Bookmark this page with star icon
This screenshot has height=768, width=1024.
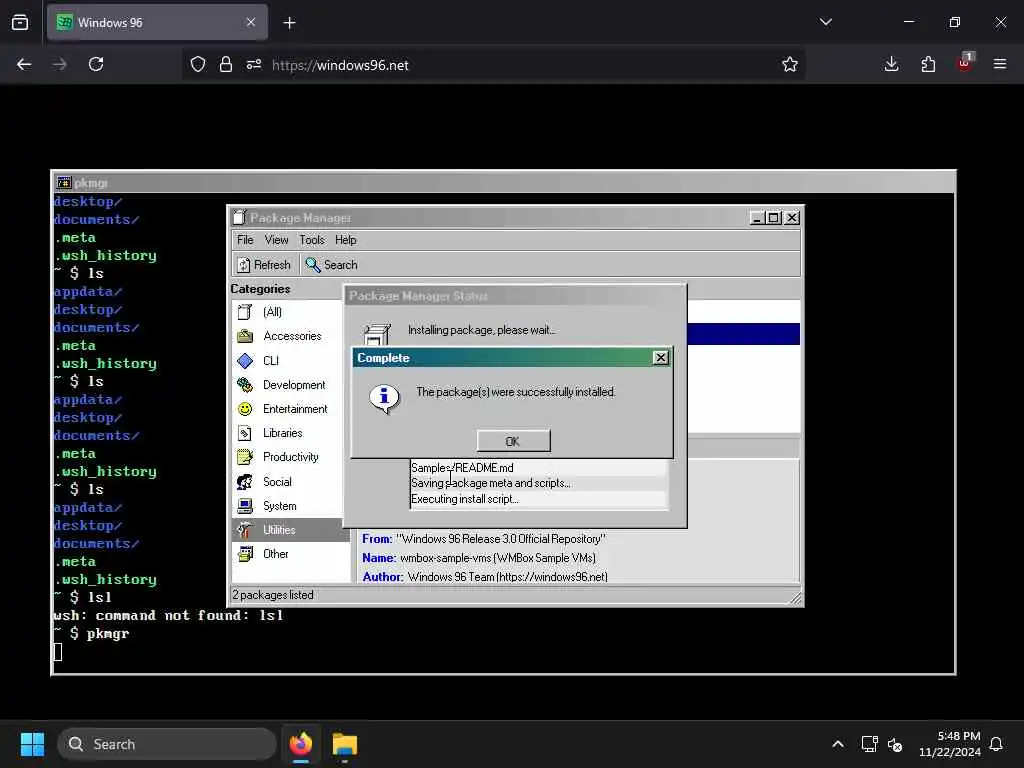point(790,64)
